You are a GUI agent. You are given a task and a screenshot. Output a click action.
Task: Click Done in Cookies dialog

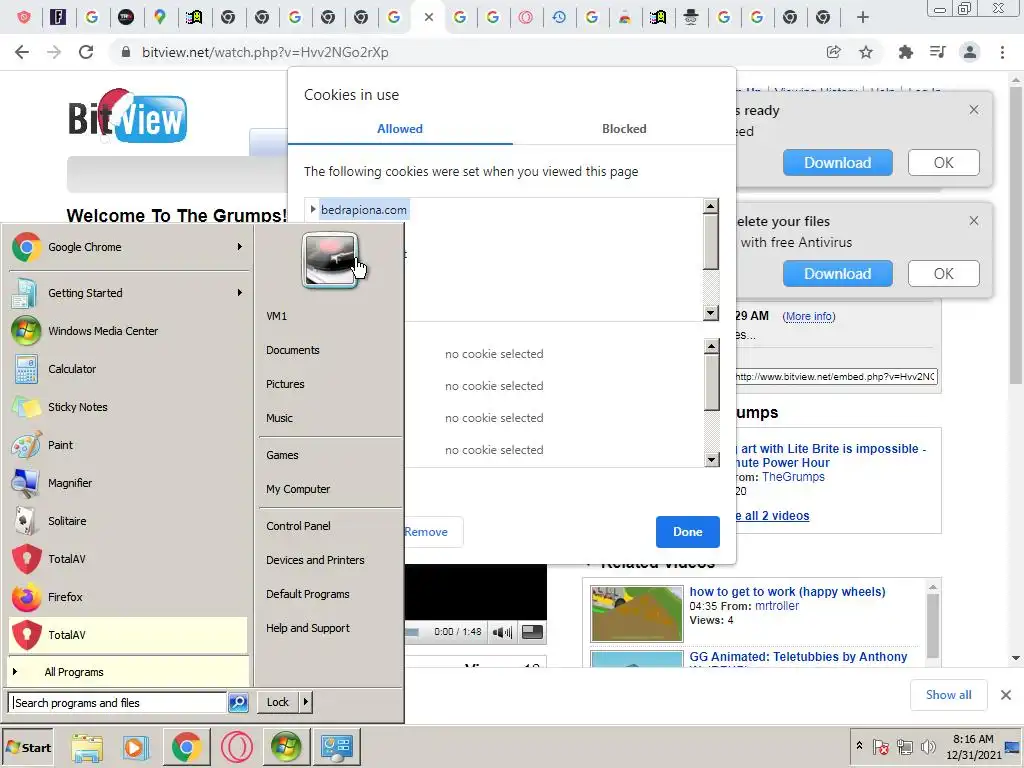[x=688, y=532]
